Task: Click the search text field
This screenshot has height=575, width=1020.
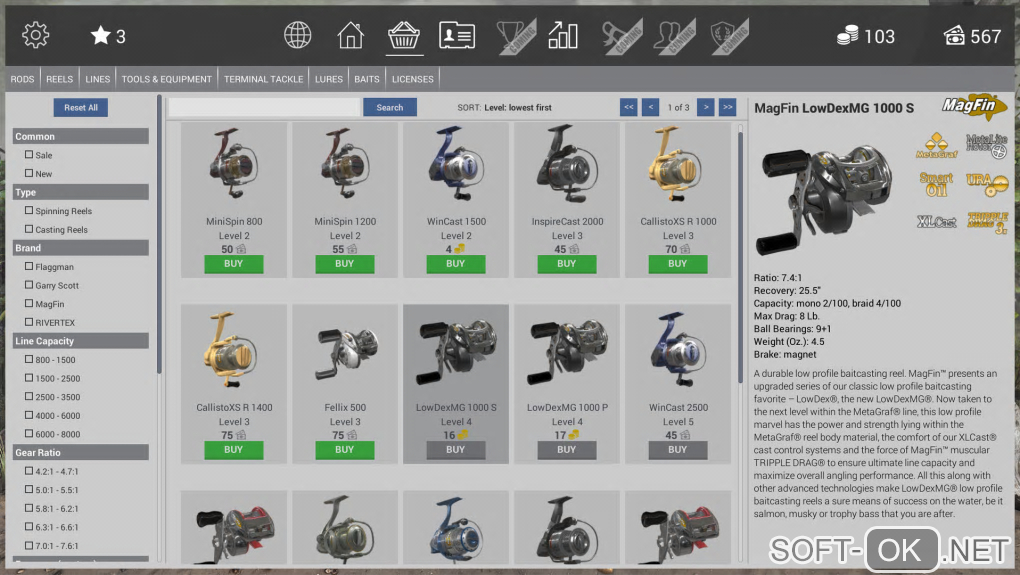Action: click(x=264, y=107)
